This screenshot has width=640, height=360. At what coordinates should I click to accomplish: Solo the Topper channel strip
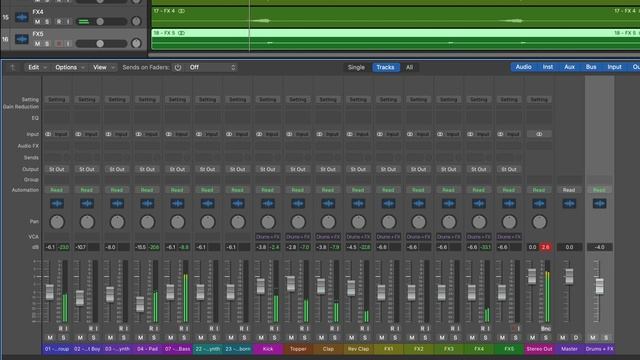click(304, 338)
